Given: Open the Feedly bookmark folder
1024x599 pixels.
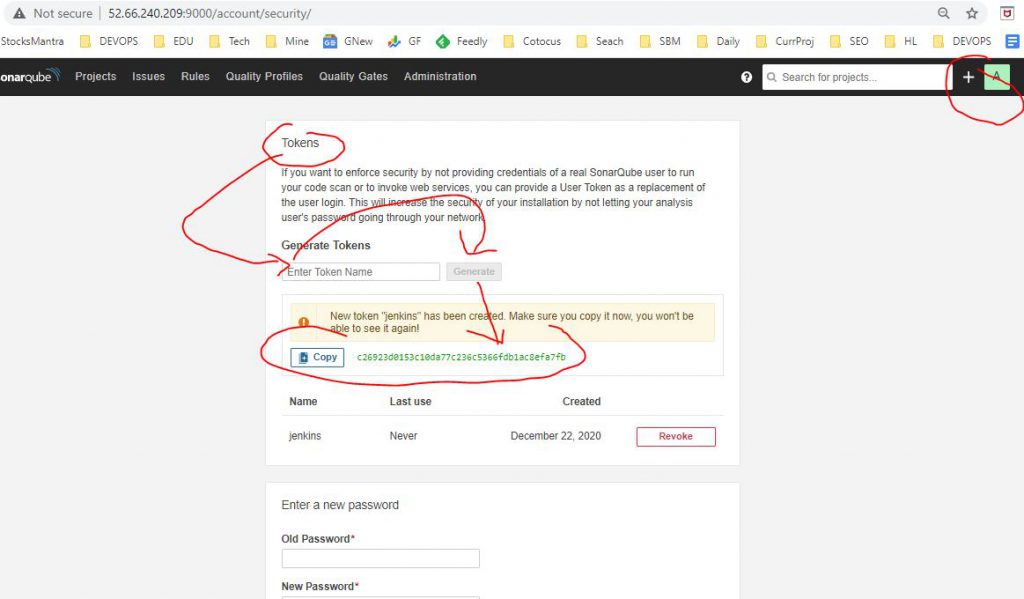Looking at the screenshot, I should tap(463, 41).
